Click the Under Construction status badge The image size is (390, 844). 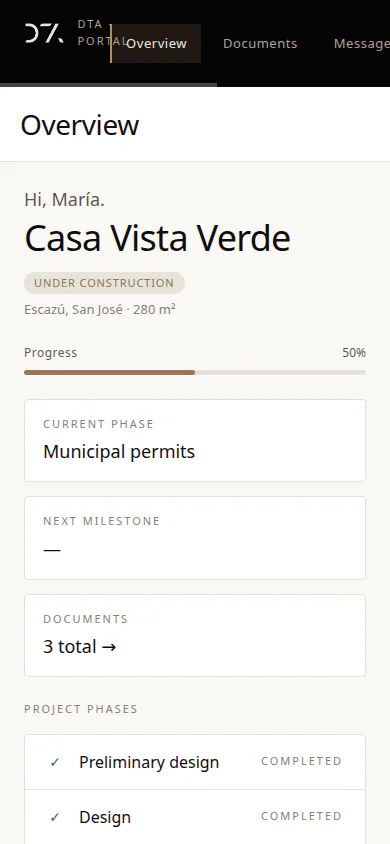pos(104,283)
